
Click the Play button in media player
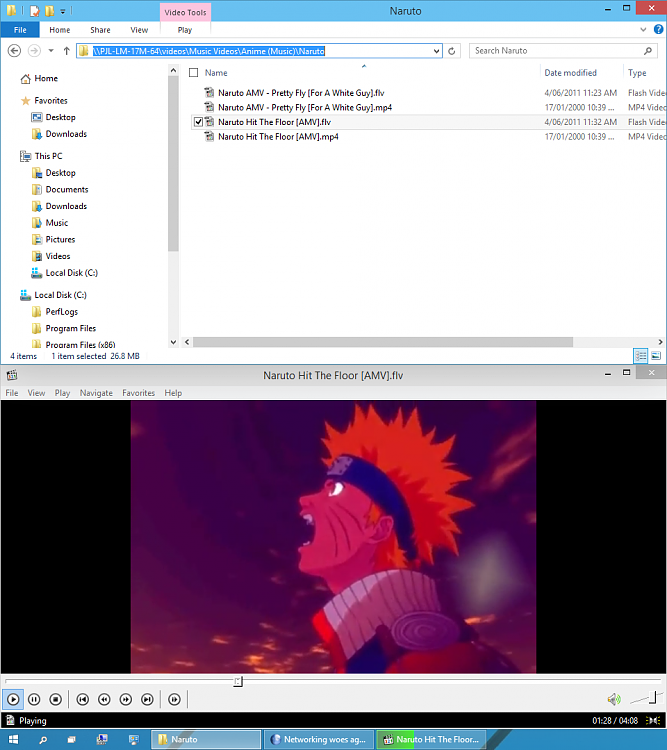pos(13,699)
